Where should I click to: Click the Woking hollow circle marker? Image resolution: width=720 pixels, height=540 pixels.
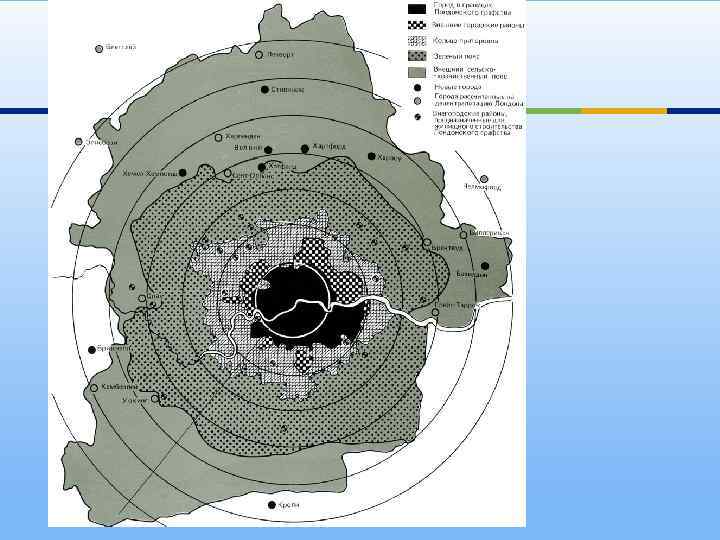(x=155, y=399)
